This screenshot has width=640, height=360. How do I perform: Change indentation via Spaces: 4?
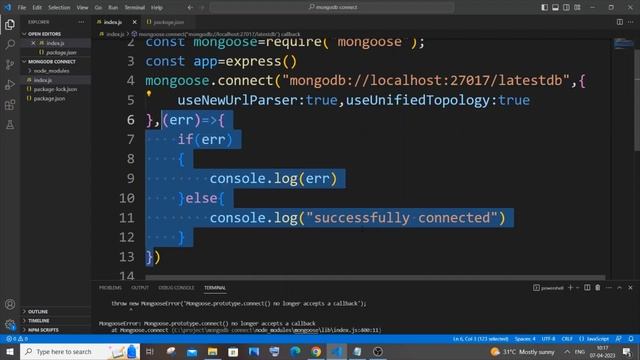525,339
